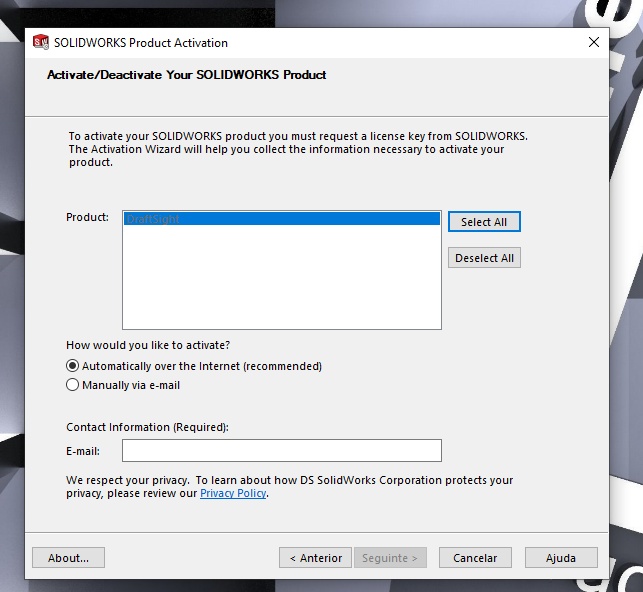Viewport: 643px width, 592px height.
Task: Cancel activation with the Cancelar button
Action: [475, 558]
